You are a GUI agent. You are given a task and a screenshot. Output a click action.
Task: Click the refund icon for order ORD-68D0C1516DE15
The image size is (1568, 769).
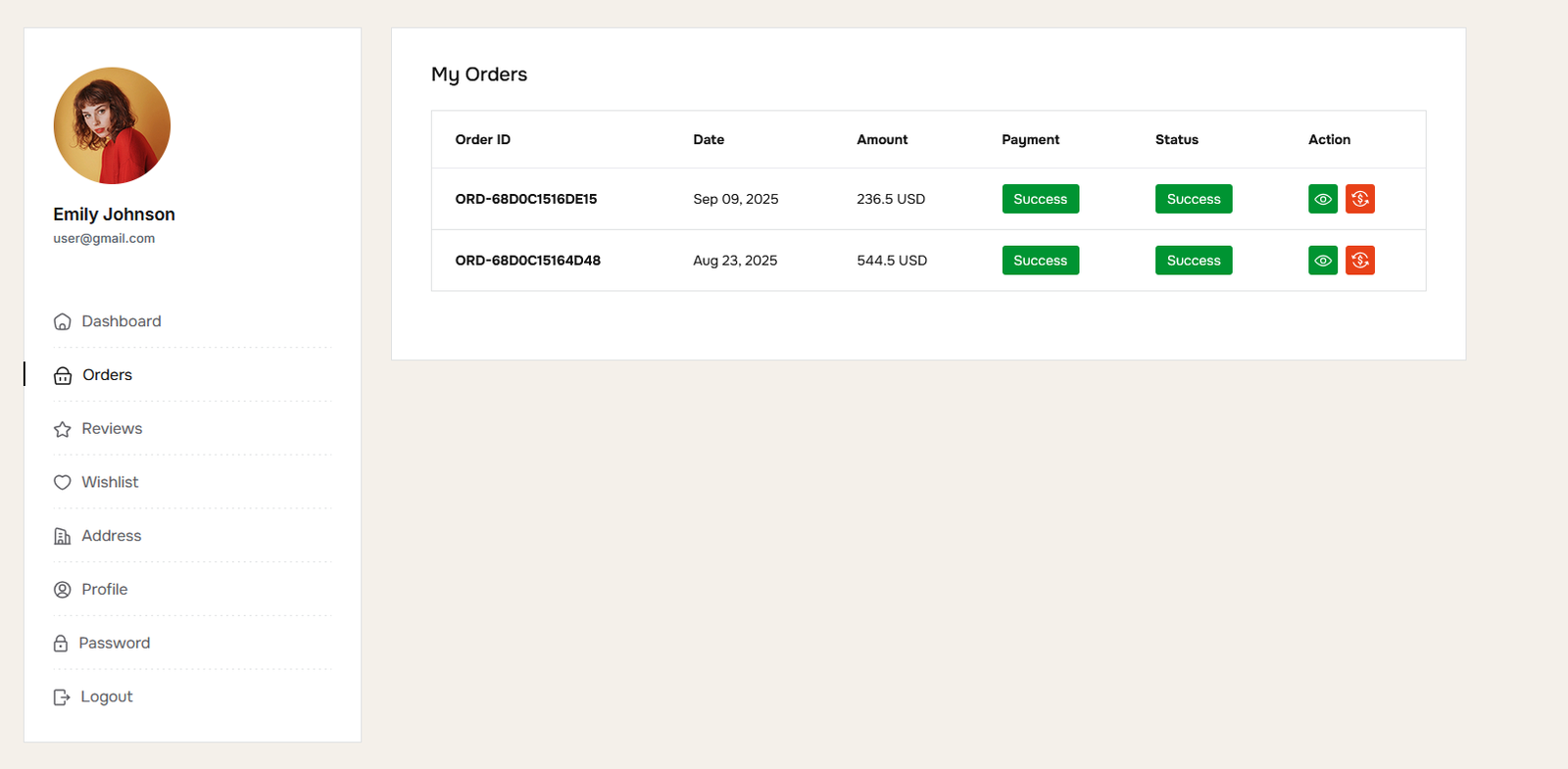tap(1359, 199)
